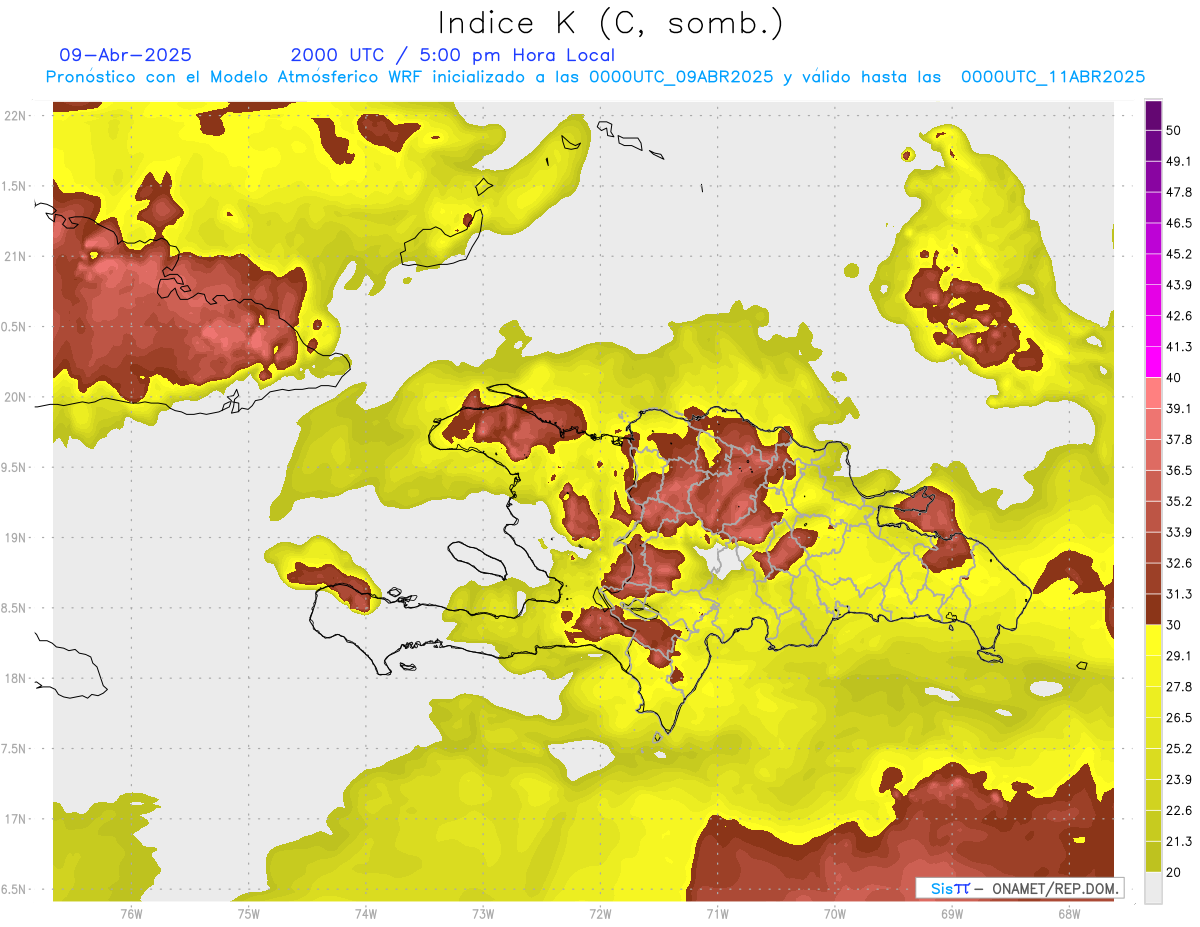Click the "74W" longitude label
Image resolution: width=1200 pixels, height=927 pixels.
click(x=366, y=913)
